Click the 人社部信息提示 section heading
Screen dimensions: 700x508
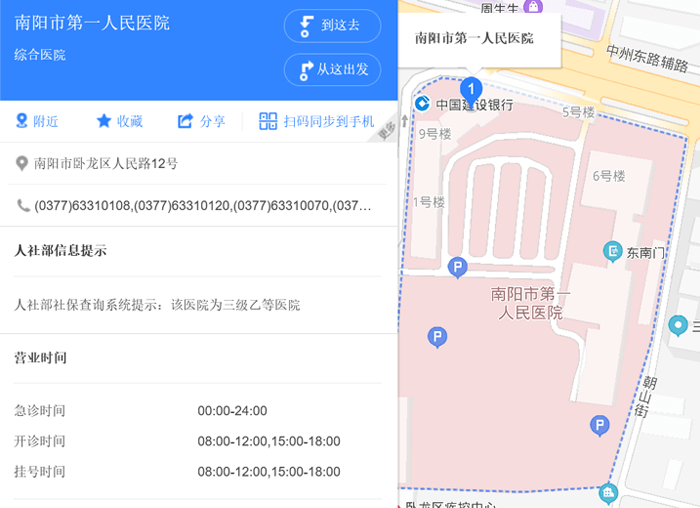point(60,250)
